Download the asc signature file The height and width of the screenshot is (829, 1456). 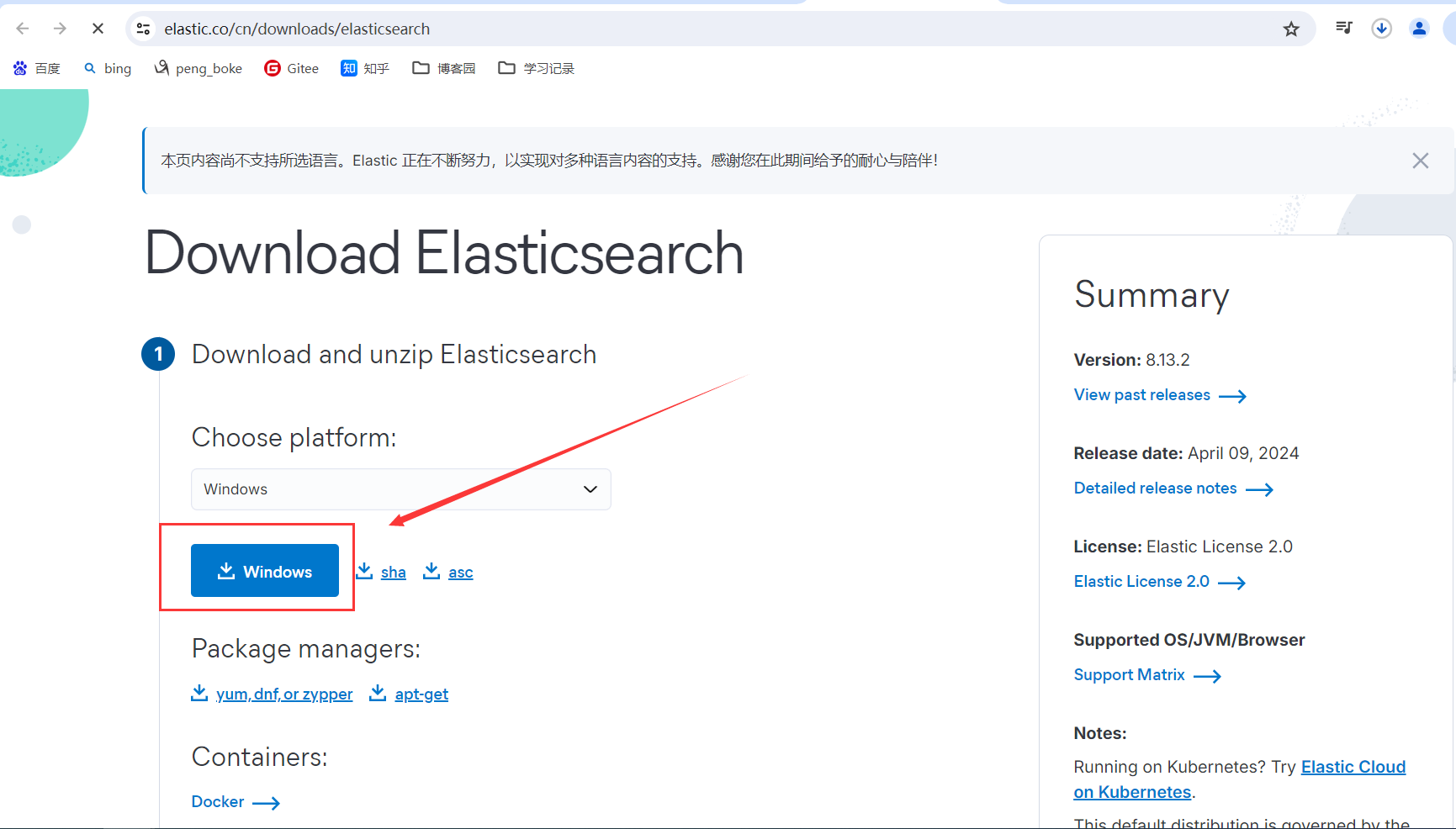click(x=460, y=573)
